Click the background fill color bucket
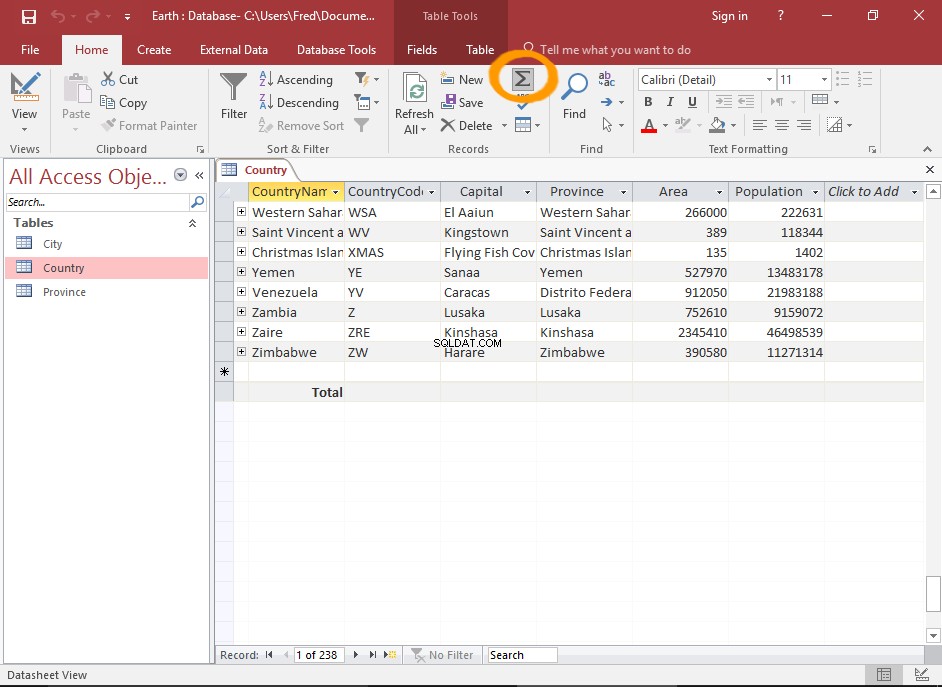Image resolution: width=942 pixels, height=687 pixels. tap(717, 125)
